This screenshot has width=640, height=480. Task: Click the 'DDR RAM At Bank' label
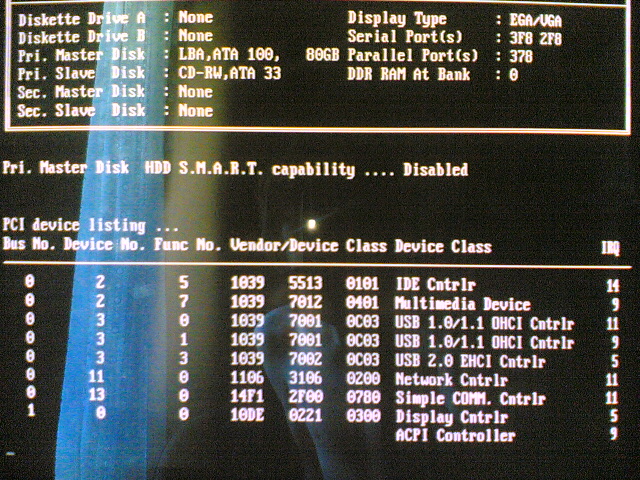pos(409,74)
